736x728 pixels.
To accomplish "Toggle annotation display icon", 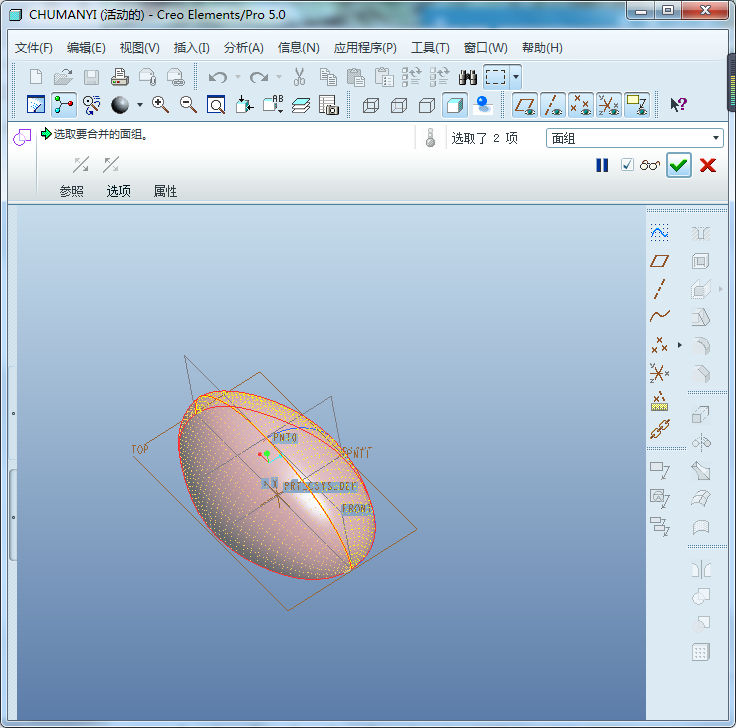I will [x=637, y=105].
